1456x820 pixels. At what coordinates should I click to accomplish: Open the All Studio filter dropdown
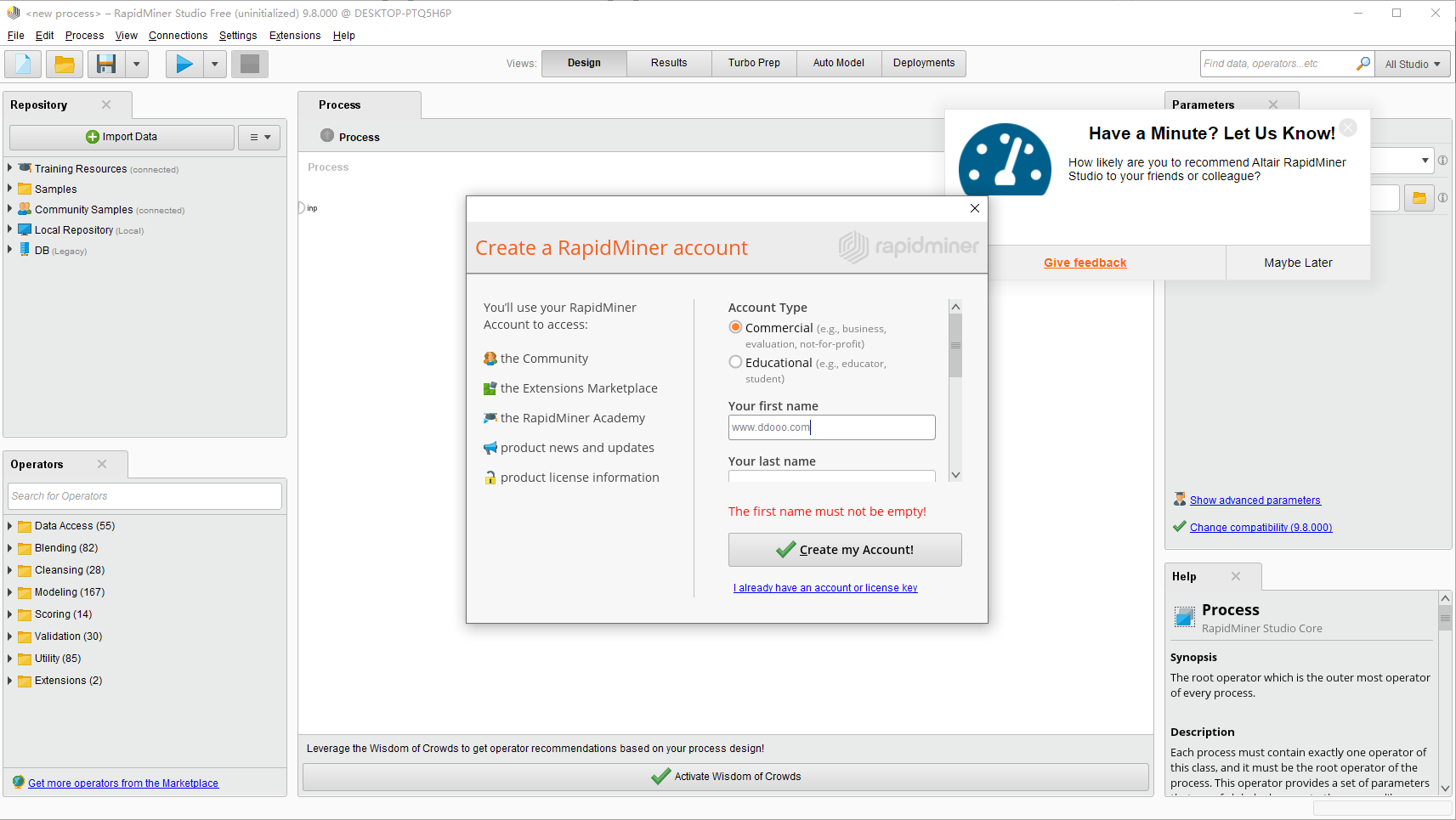pos(1410,63)
